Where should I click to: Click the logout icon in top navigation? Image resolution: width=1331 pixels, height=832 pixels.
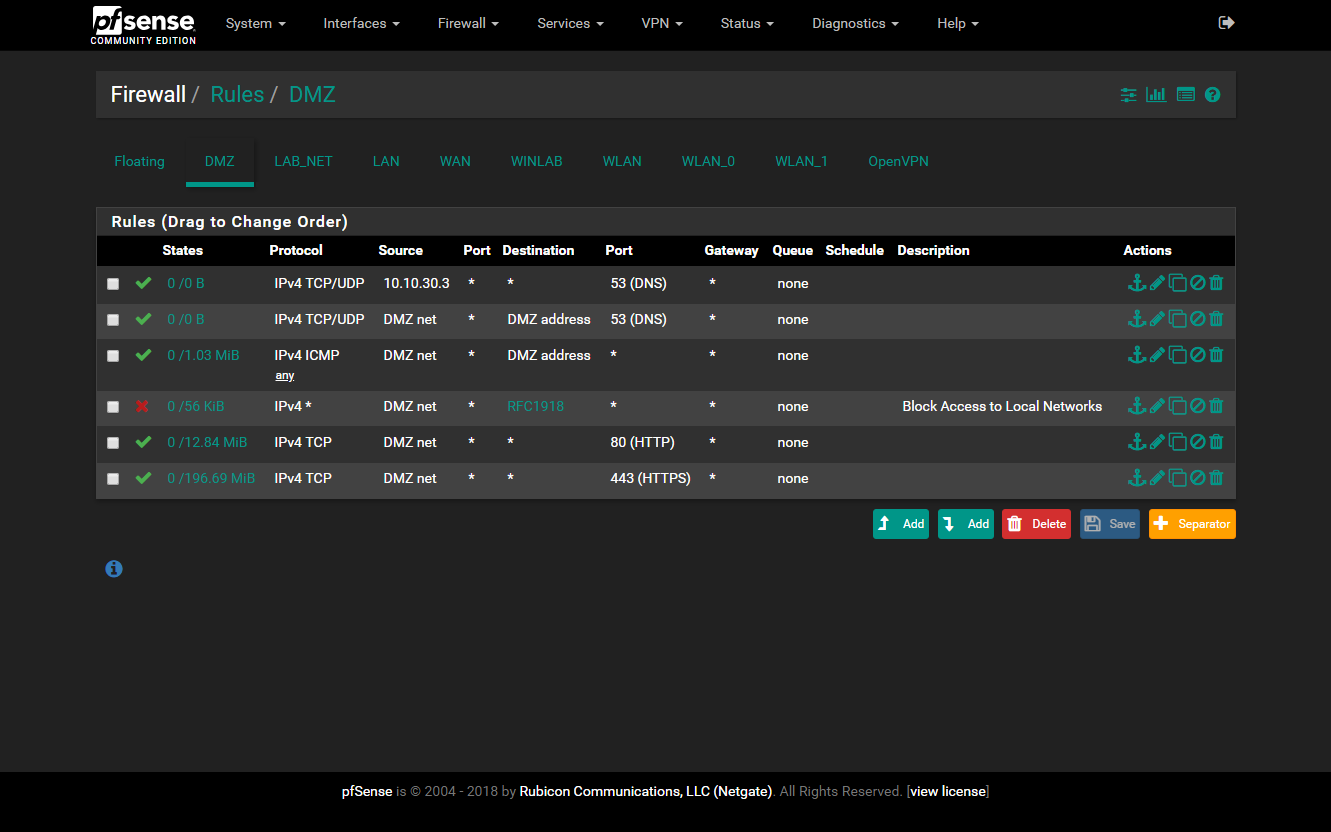point(1226,23)
